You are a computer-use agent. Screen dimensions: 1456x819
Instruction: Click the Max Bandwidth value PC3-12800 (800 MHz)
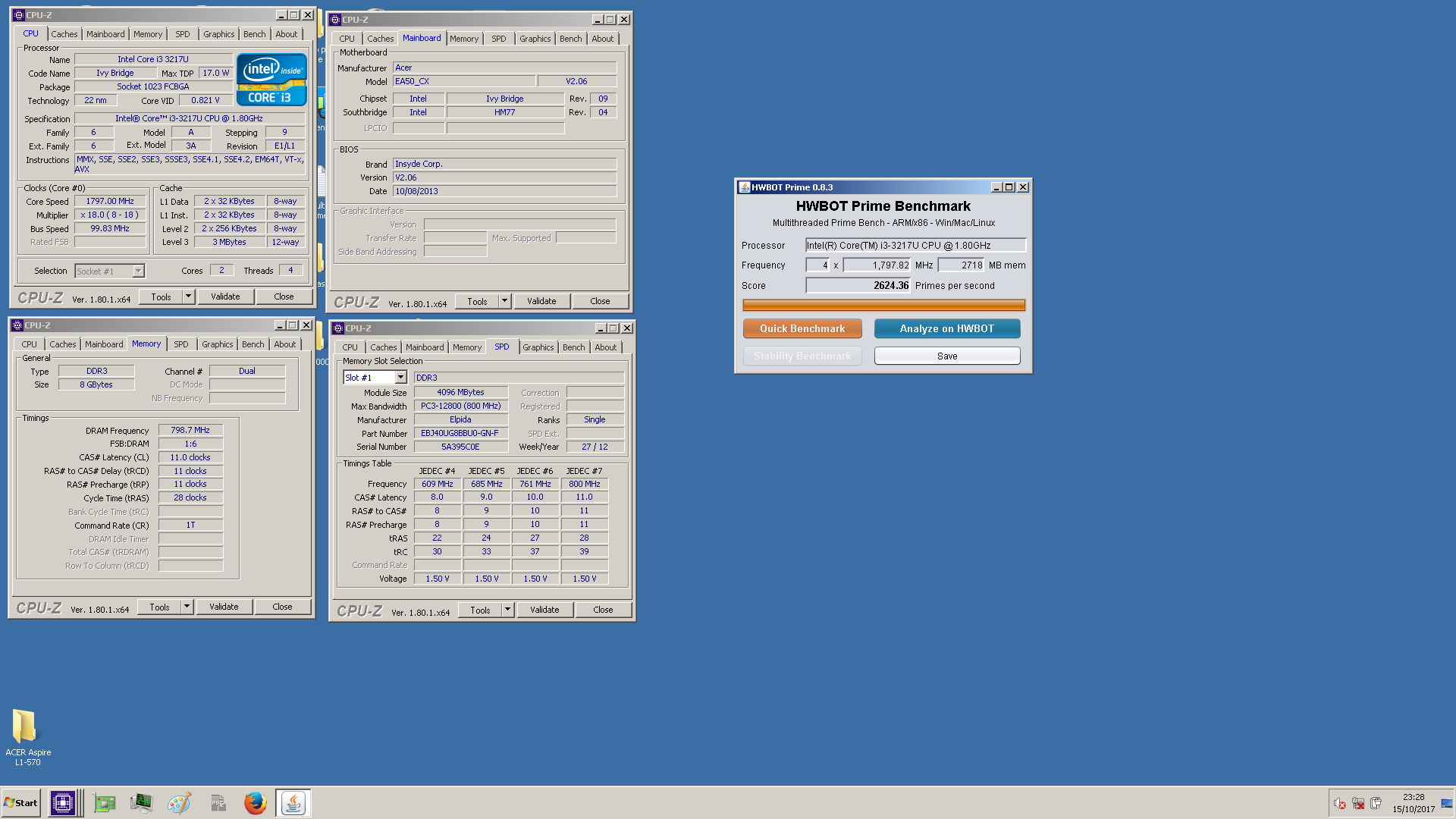tap(460, 406)
